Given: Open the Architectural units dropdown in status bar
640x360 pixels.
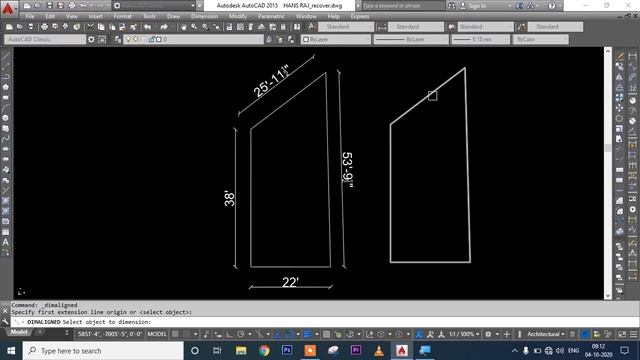Looking at the screenshot, I should click(x=546, y=334).
